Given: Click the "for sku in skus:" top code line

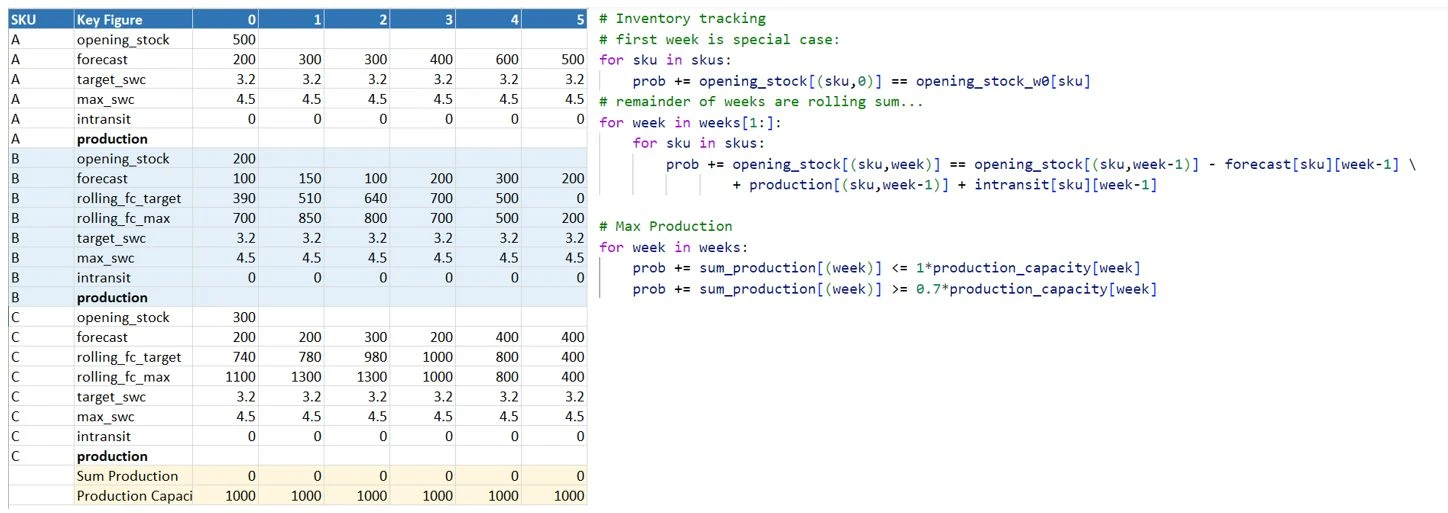Looking at the screenshot, I should click(x=665, y=60).
